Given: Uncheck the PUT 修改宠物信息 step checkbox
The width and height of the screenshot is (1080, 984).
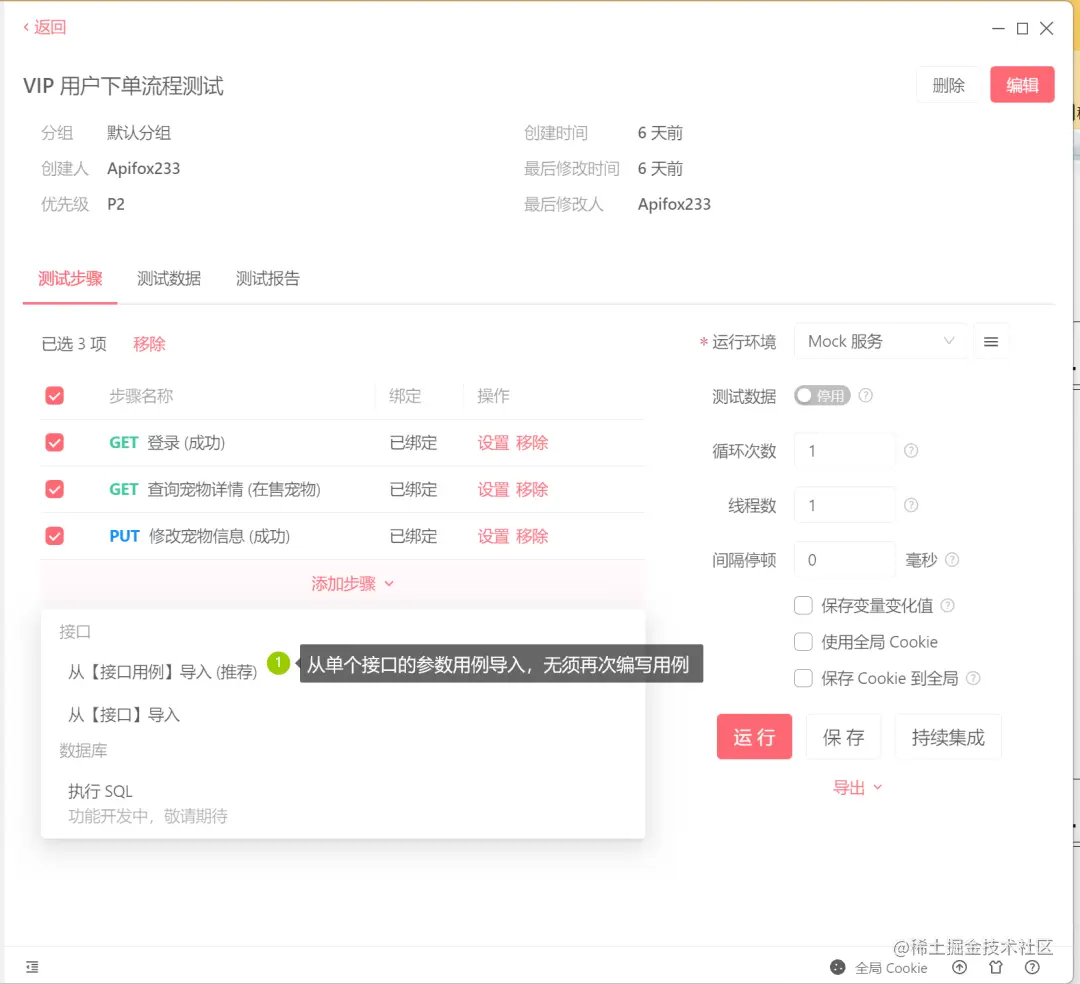Looking at the screenshot, I should coord(54,536).
